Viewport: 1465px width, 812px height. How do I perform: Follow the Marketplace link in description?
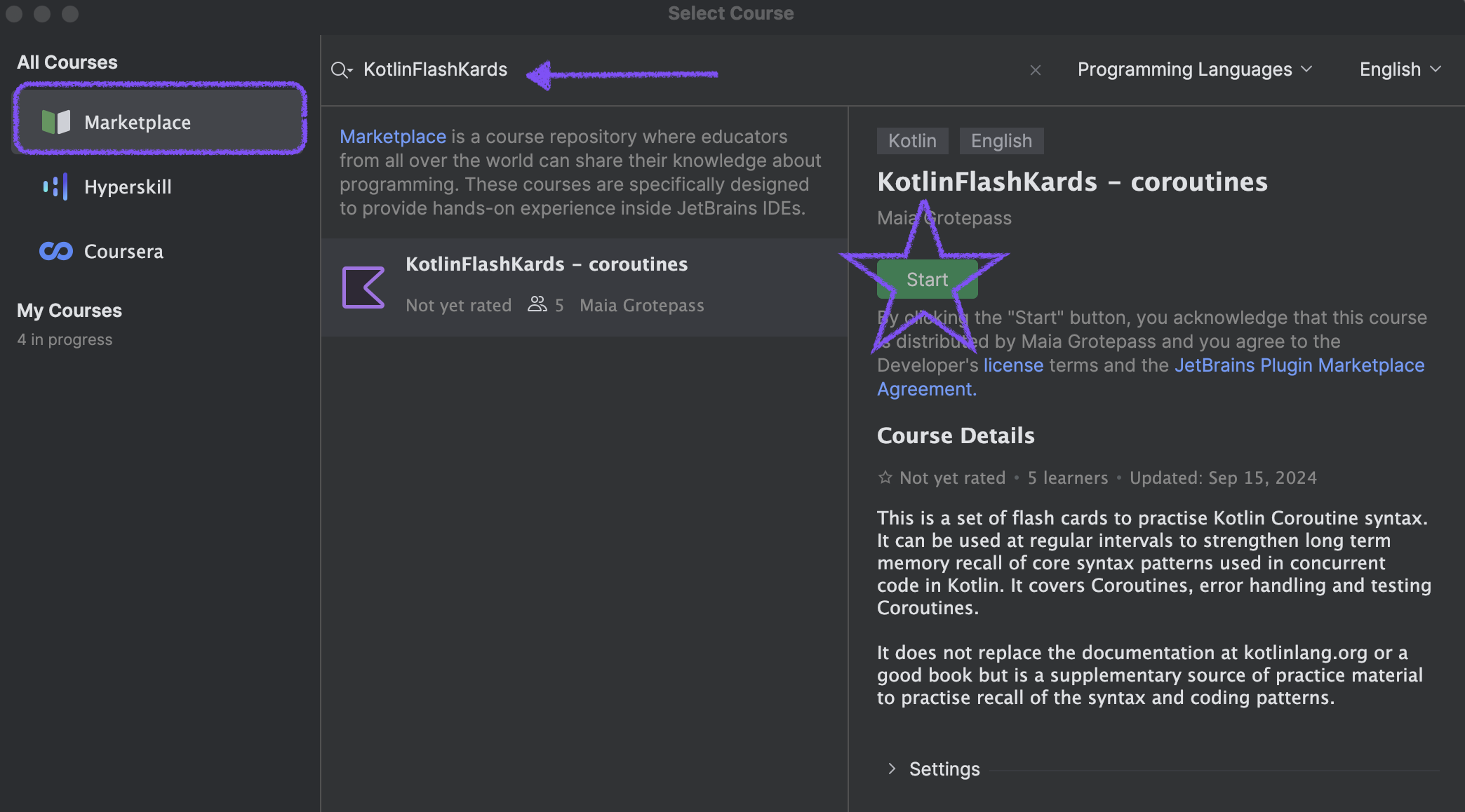pos(393,137)
